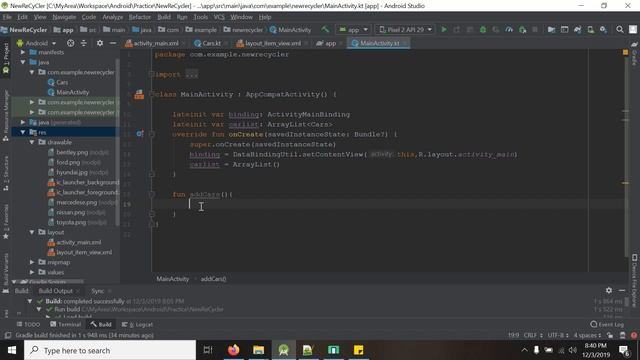Image resolution: width=640 pixels, height=360 pixels.
Task: Hide the Build panel with minus icon
Action: (622, 290)
